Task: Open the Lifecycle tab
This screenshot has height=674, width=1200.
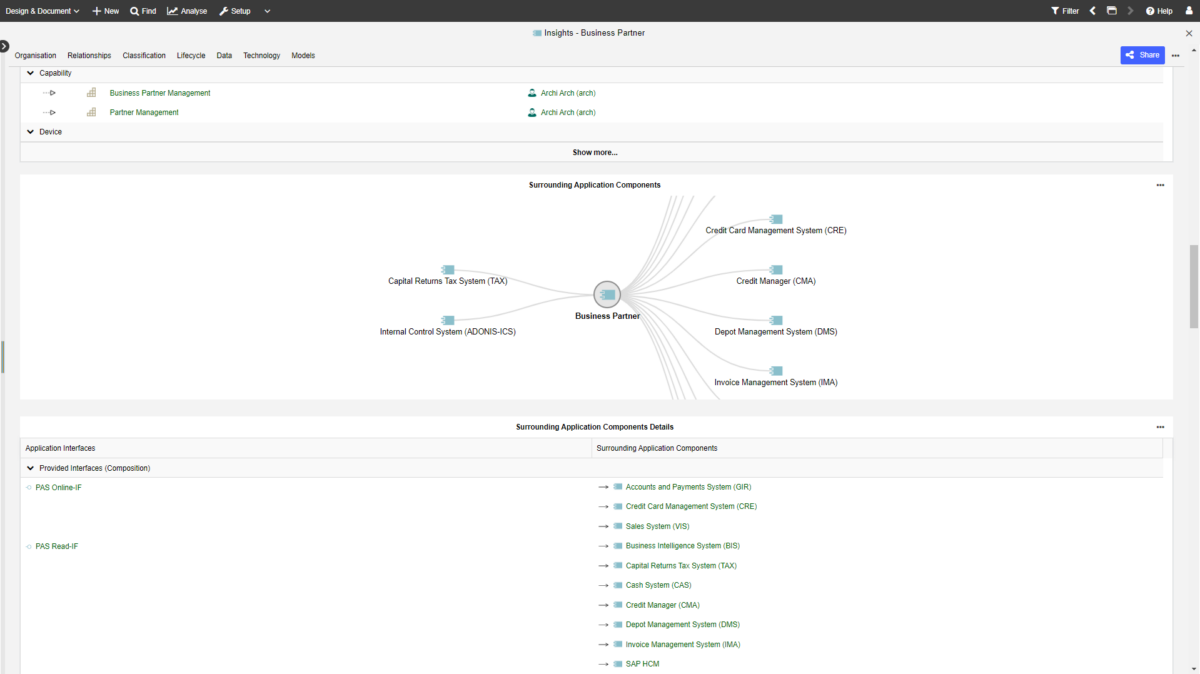Action: (191, 55)
